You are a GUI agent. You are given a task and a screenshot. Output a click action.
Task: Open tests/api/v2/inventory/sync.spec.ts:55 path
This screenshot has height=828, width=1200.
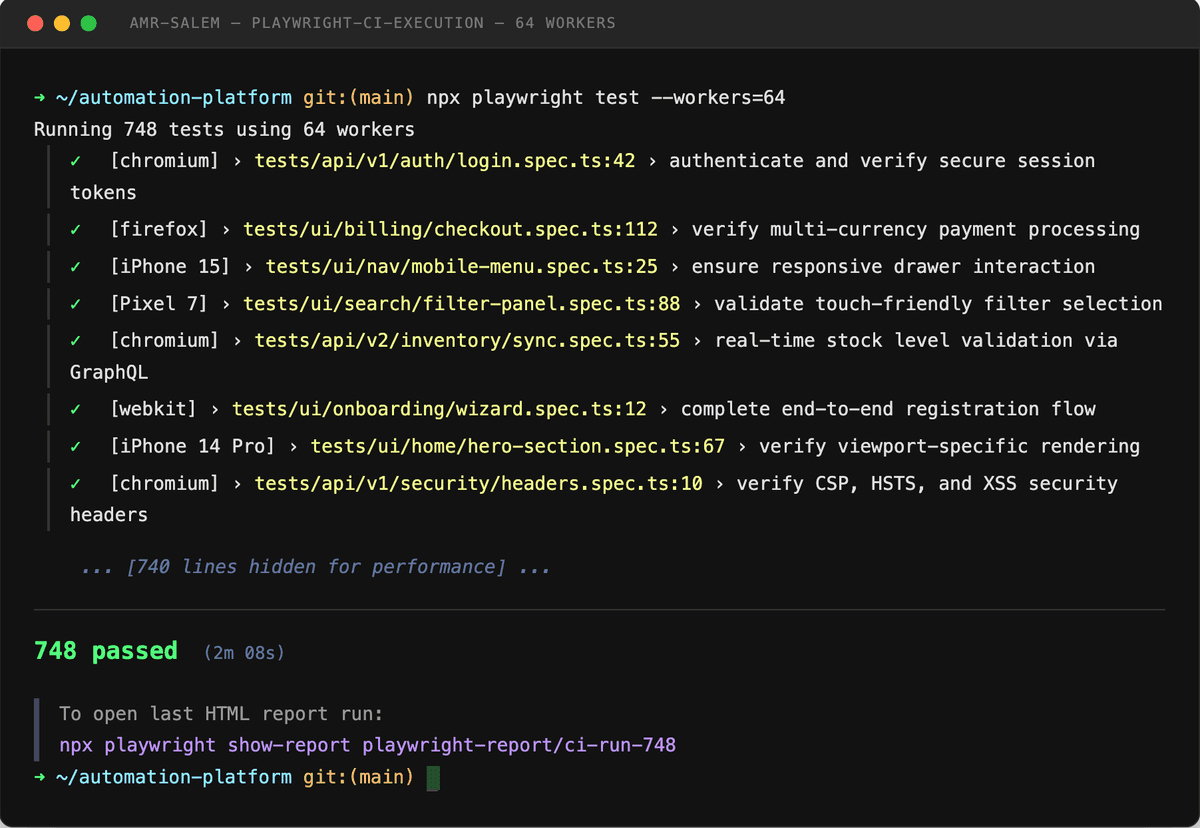pyautogui.click(x=467, y=341)
